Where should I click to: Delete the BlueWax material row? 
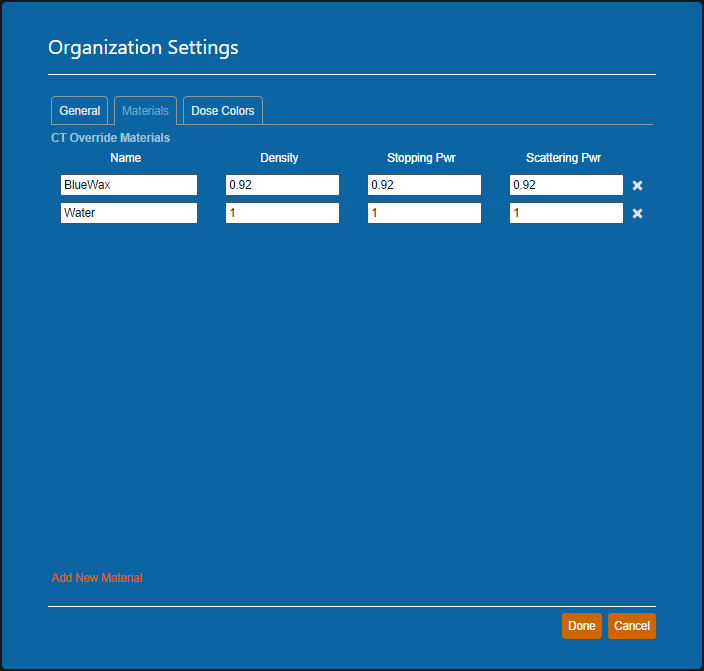coord(637,186)
